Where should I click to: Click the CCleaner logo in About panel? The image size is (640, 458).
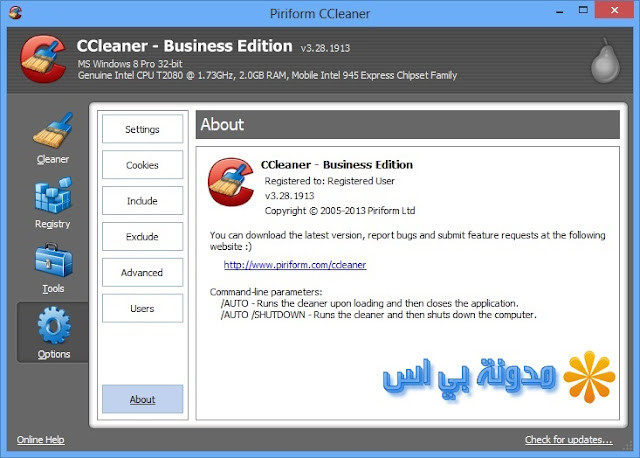coord(231,182)
